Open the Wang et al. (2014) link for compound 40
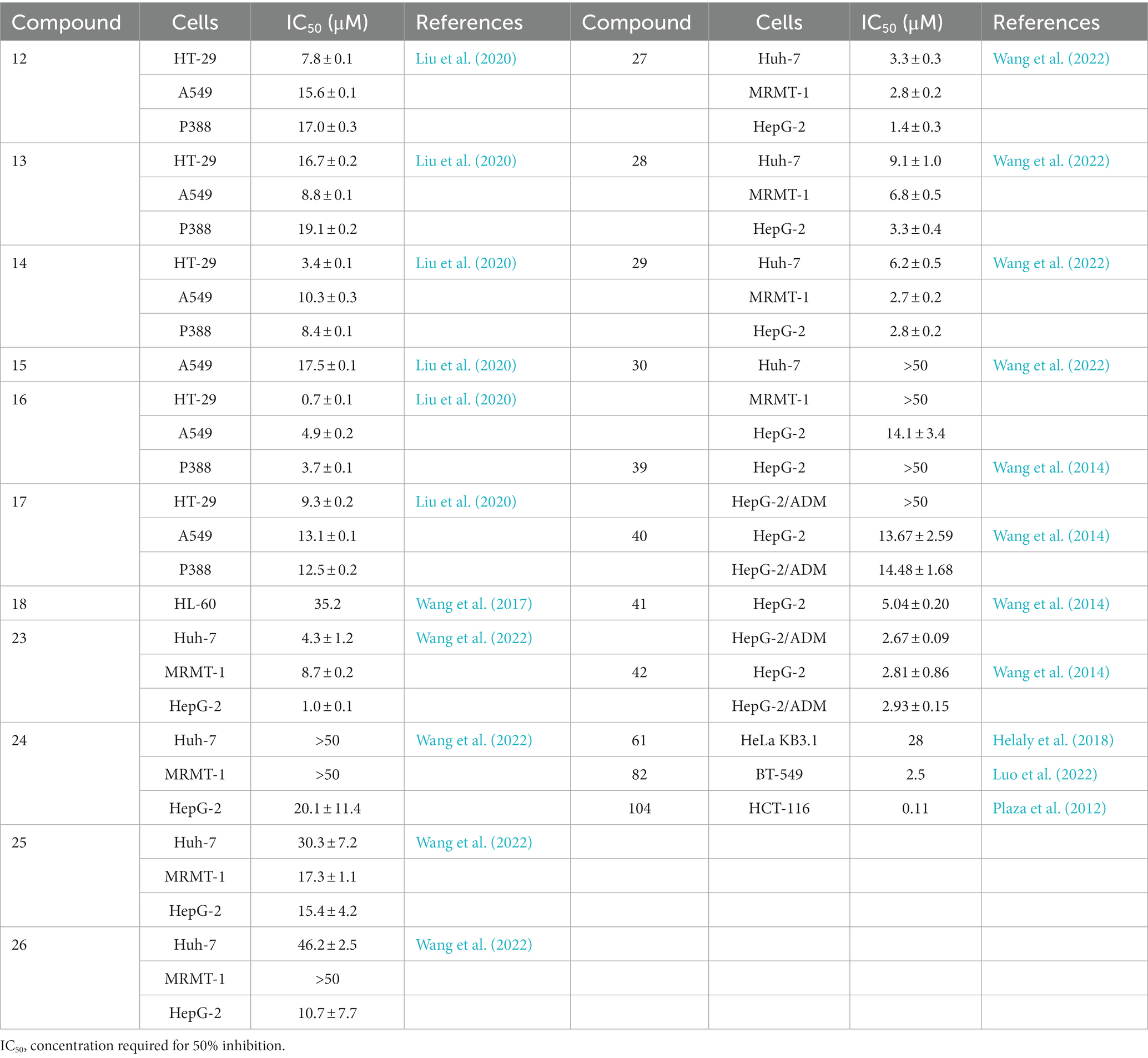The height and width of the screenshot is (1058, 1148). click(1051, 536)
